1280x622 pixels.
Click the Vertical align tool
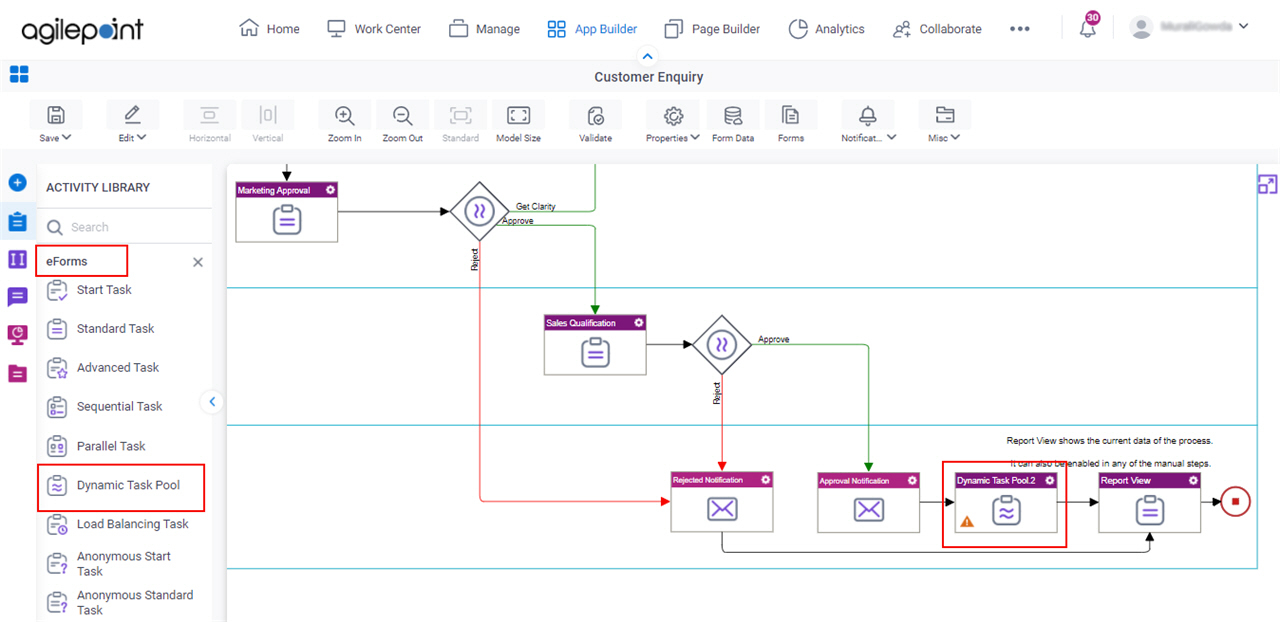tap(268, 122)
